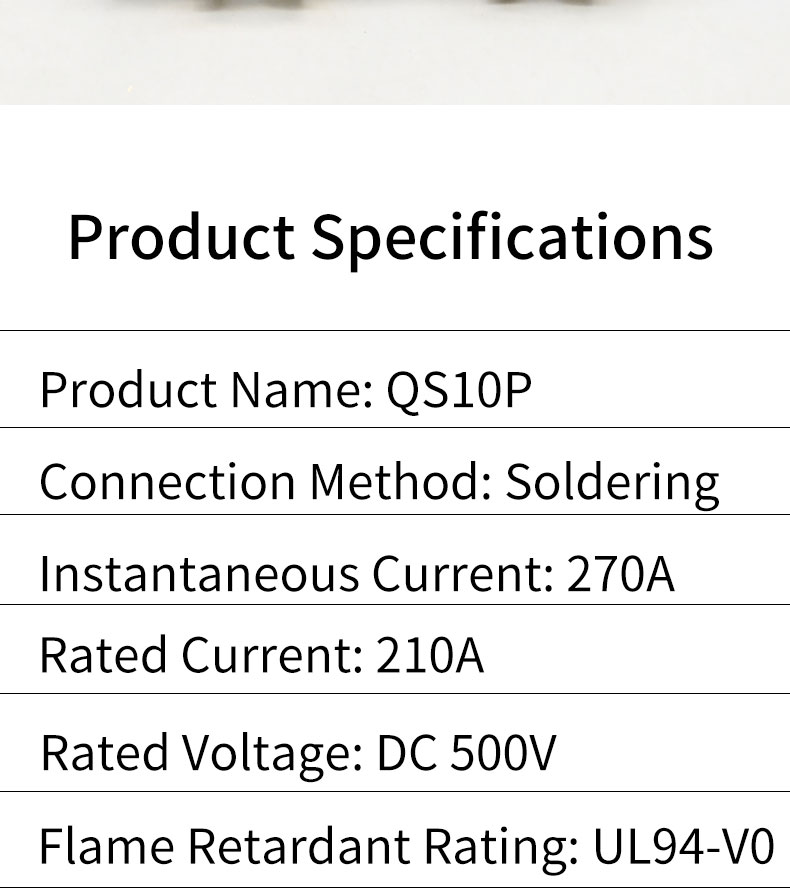The image size is (790, 891).
Task: Click the word Specifications in the heading
Action: pyautogui.click(x=512, y=238)
